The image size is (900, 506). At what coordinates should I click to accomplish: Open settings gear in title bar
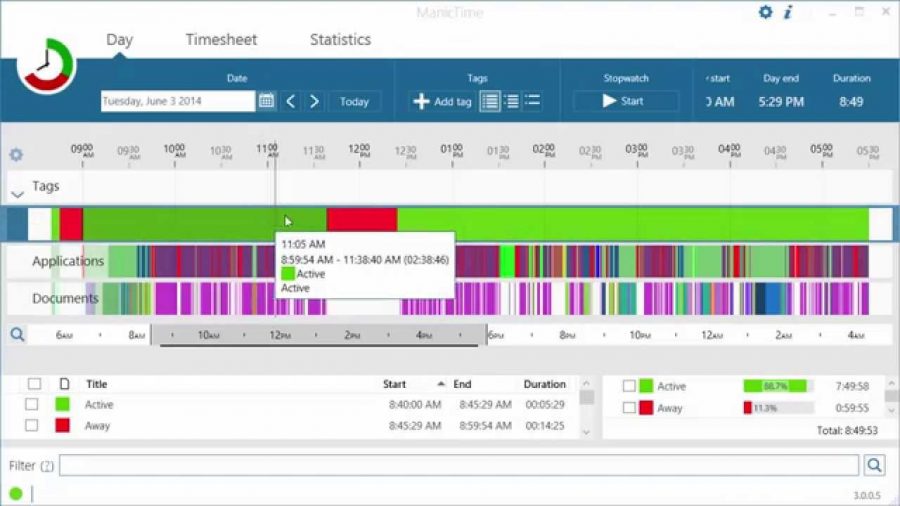pyautogui.click(x=765, y=12)
